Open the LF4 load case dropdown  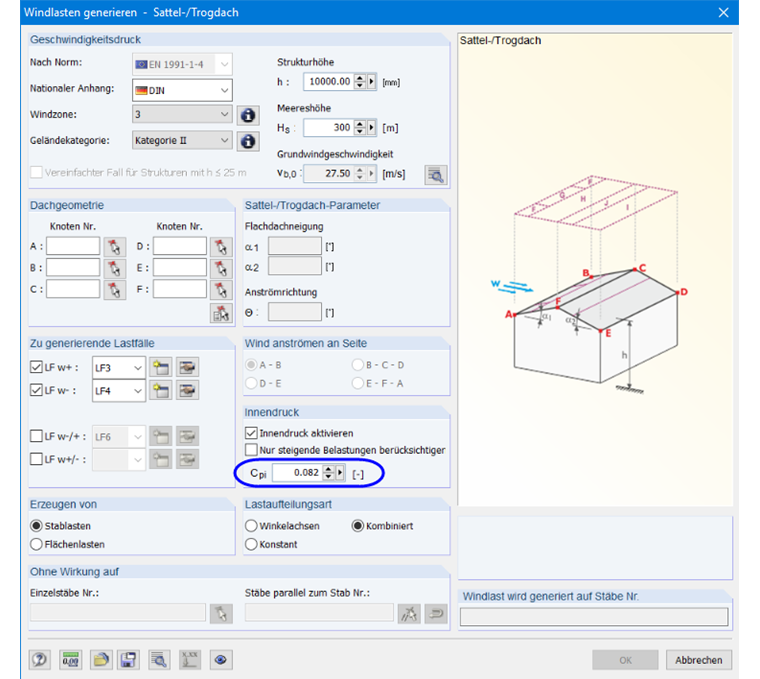(x=119, y=391)
